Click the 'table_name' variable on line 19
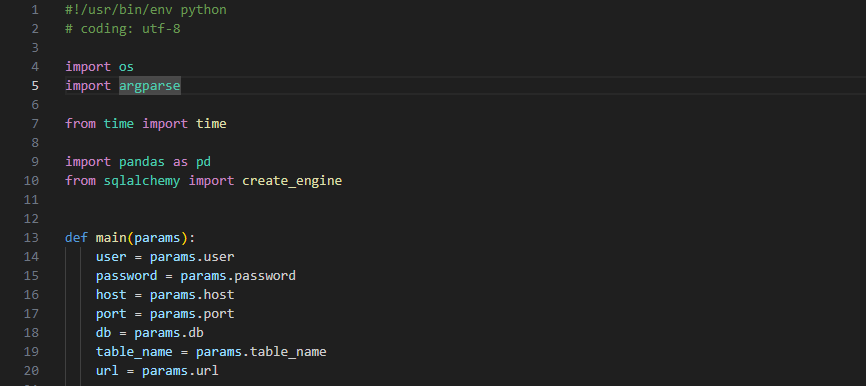The image size is (866, 386). click(x=134, y=352)
